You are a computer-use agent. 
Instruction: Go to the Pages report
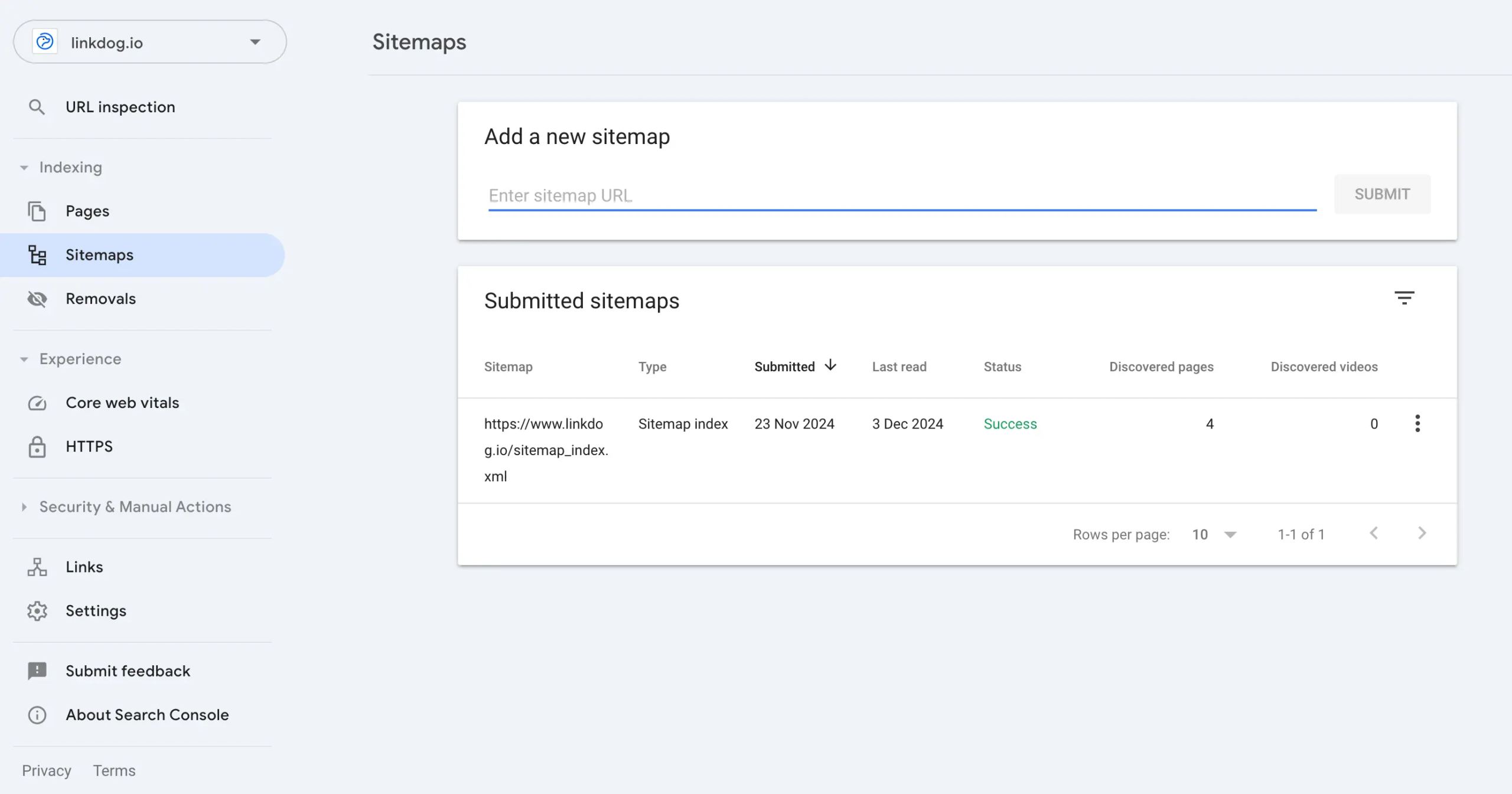(x=87, y=211)
